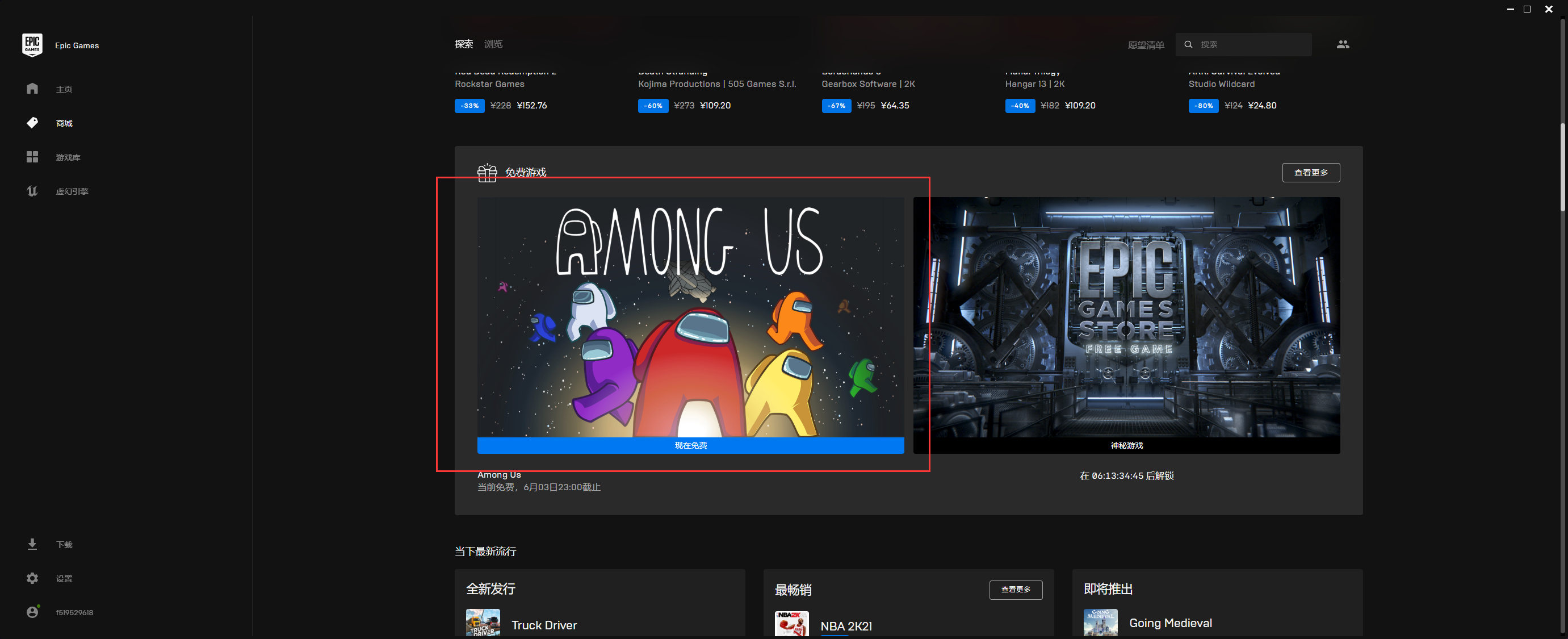Click the 神秘游戏 label
The width and height of the screenshot is (1568, 639).
(x=1127, y=445)
